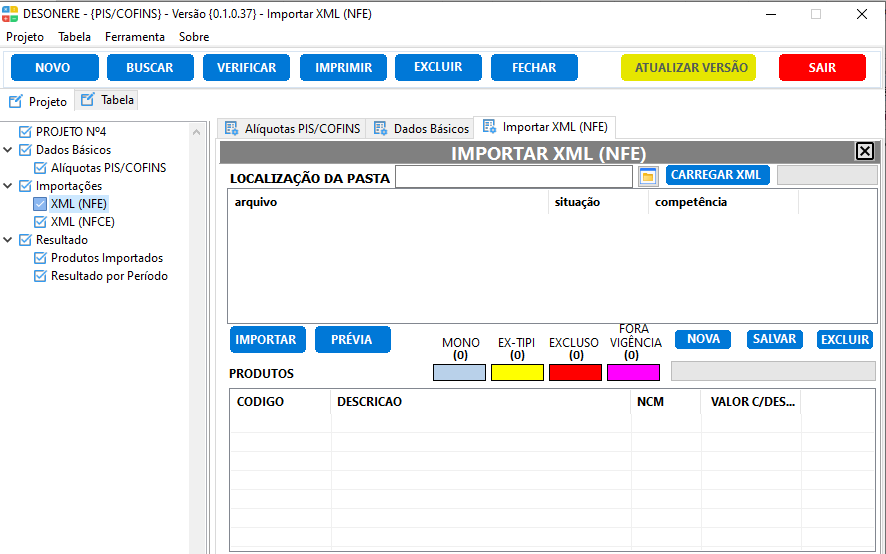Open the Sobre menu
The height and width of the screenshot is (554, 886).
click(x=194, y=37)
